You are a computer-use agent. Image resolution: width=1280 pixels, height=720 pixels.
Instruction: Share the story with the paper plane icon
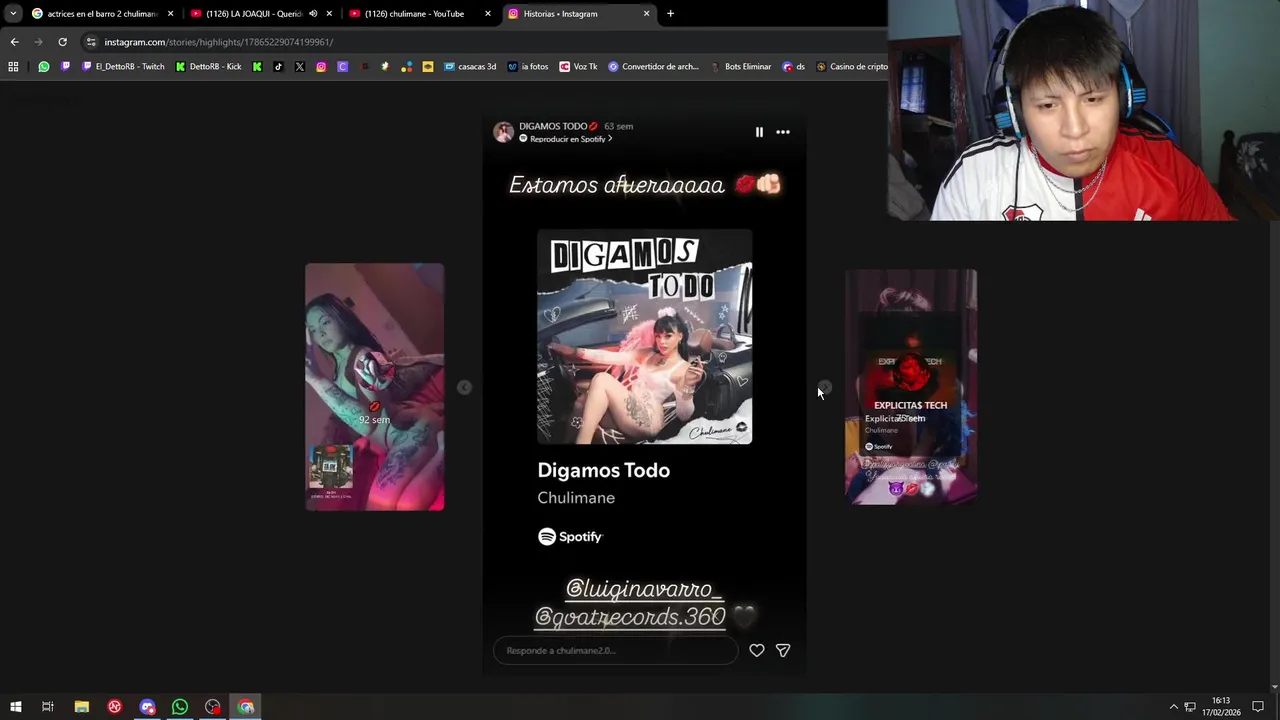[x=783, y=651]
